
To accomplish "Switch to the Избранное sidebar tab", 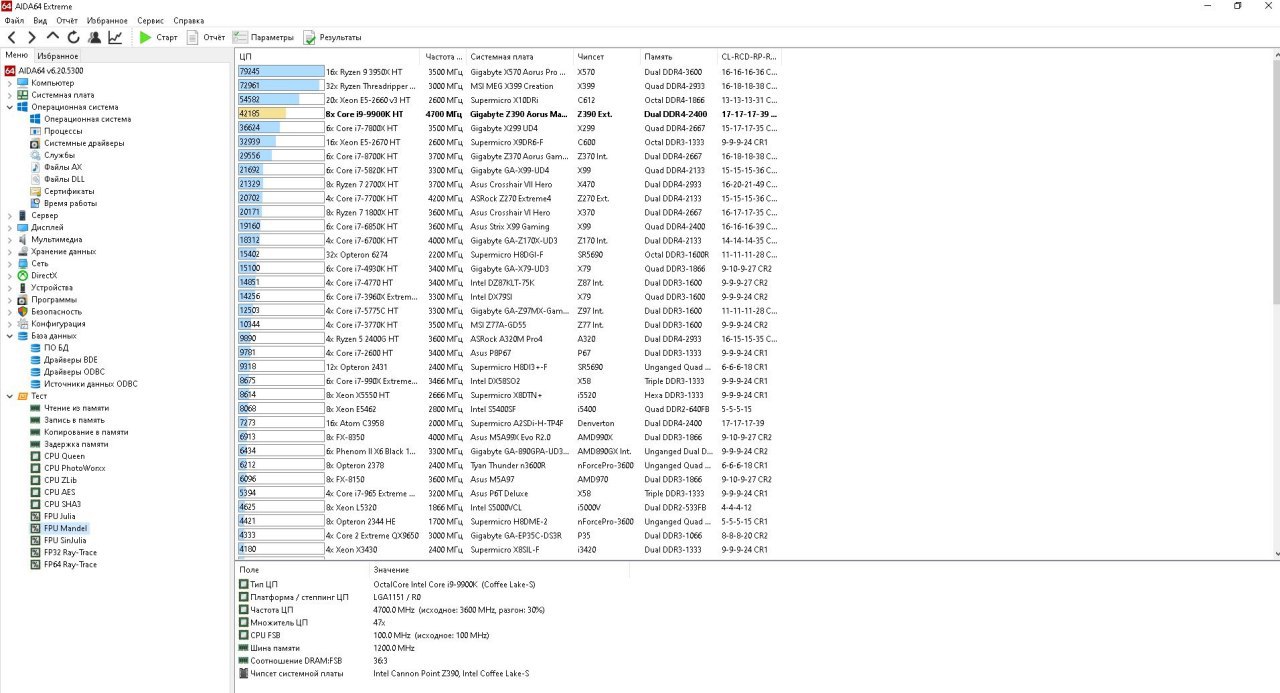I will click(x=57, y=56).
